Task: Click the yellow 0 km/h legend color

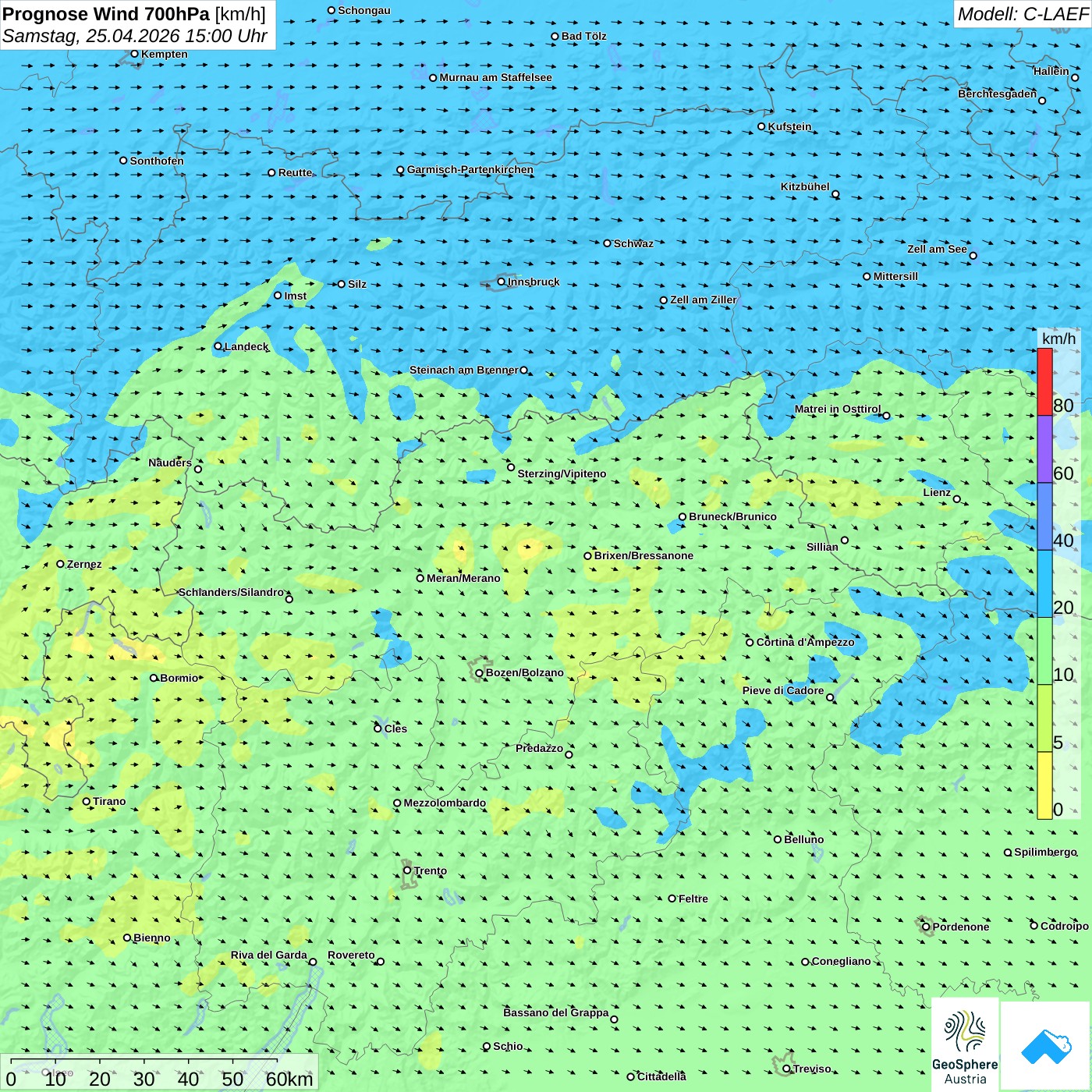Action: [1044, 785]
